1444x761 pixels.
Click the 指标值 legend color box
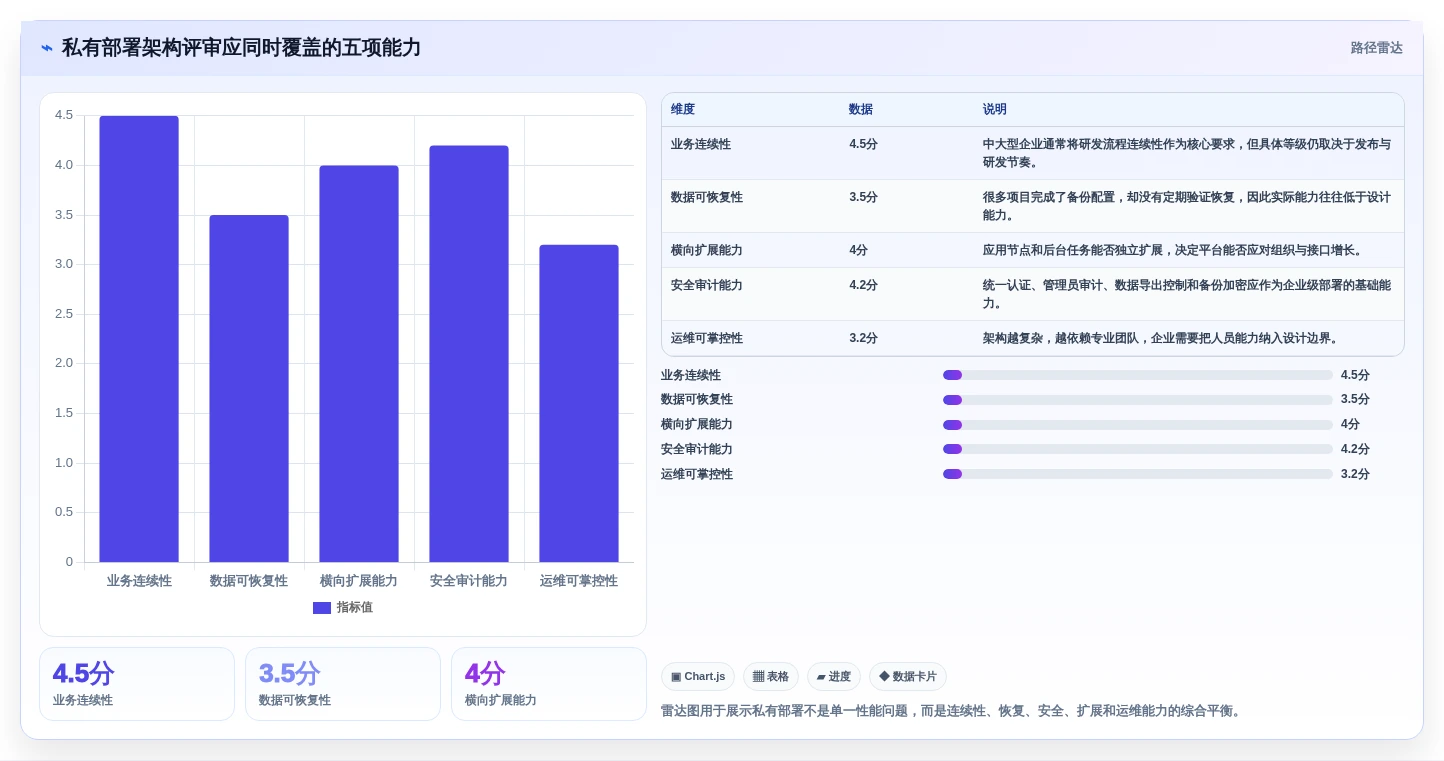pyautogui.click(x=322, y=608)
